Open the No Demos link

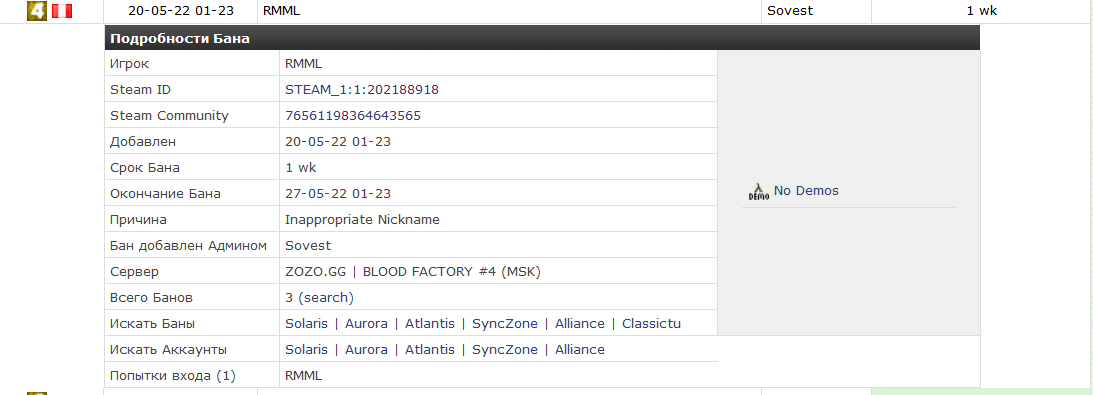(x=806, y=190)
